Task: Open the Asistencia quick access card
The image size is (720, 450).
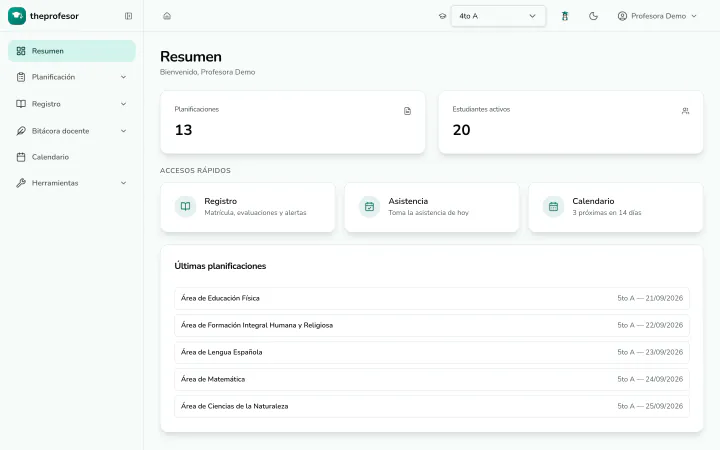Action: coord(432,207)
